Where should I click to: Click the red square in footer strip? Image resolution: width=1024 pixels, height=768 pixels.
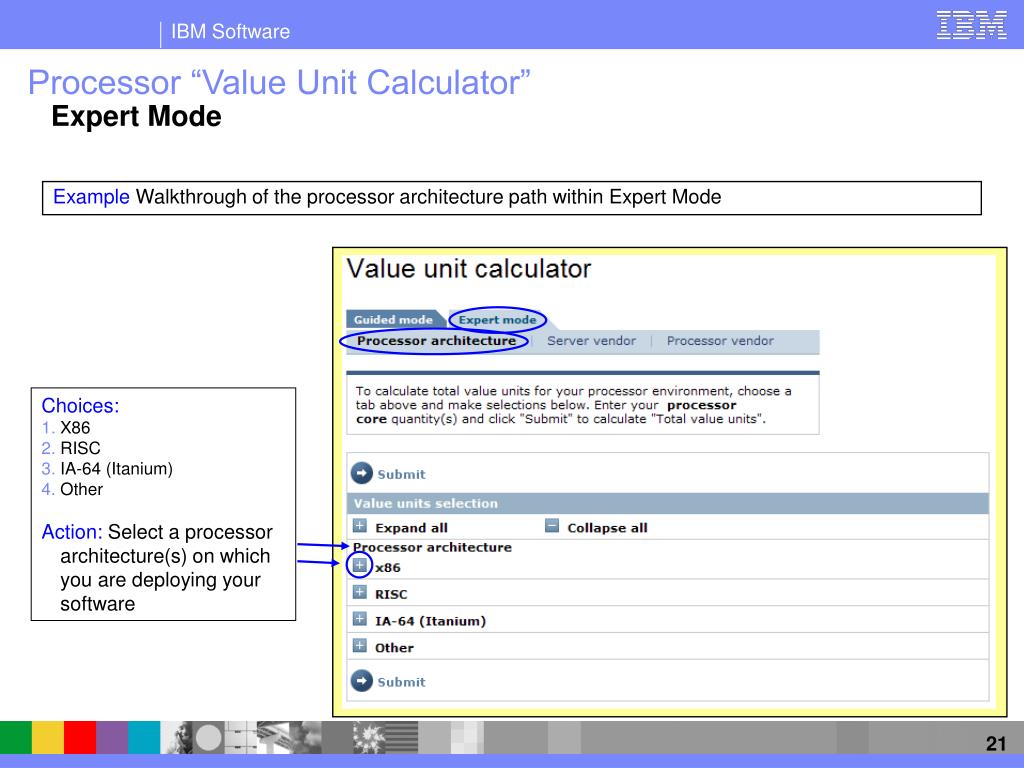click(x=80, y=737)
